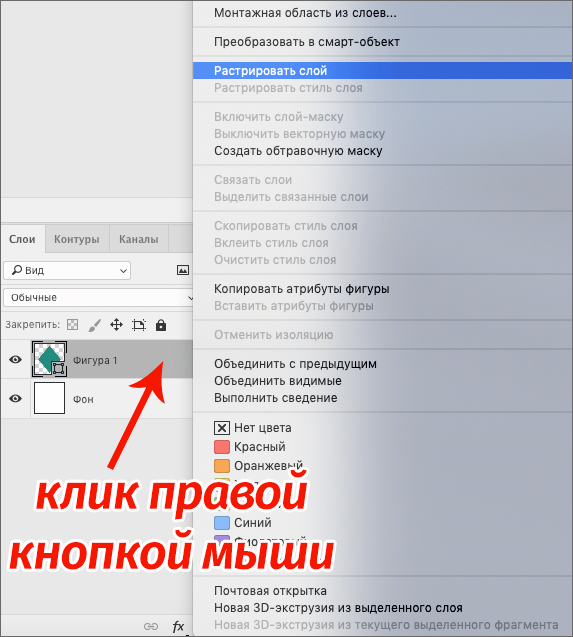Select the Фигура 1 layer name
The height and width of the screenshot is (637, 573).
click(95, 360)
